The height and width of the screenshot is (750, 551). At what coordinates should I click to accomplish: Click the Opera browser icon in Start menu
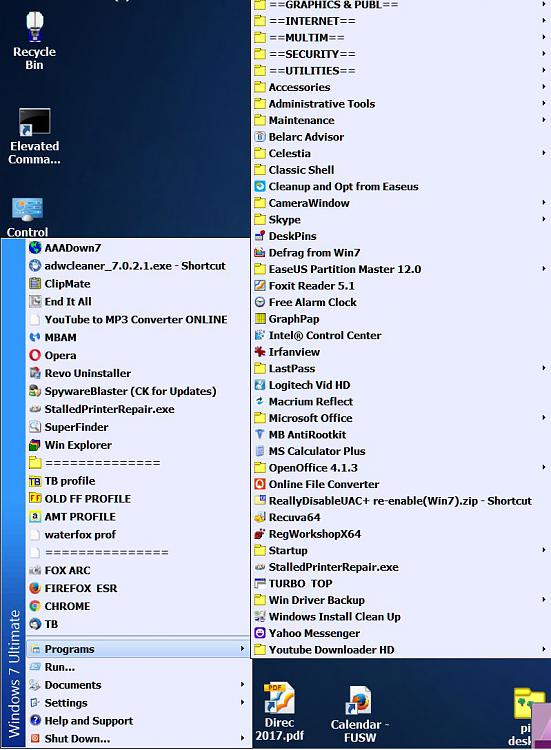point(35,355)
